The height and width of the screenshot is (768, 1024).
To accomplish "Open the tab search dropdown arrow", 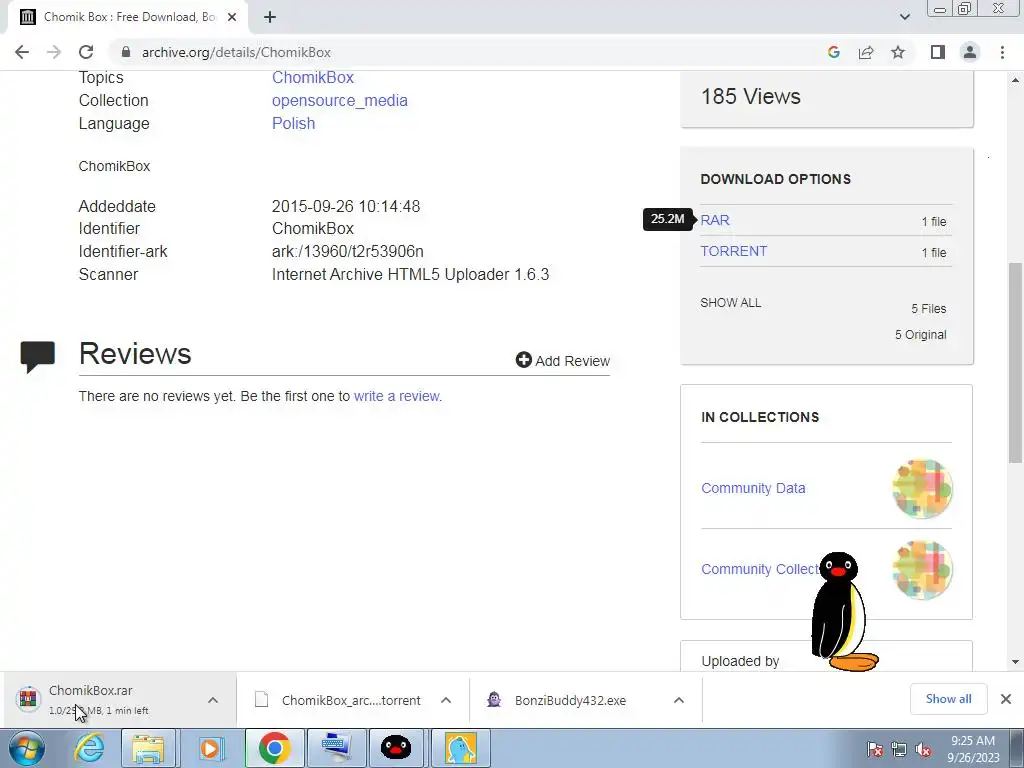I will (904, 17).
